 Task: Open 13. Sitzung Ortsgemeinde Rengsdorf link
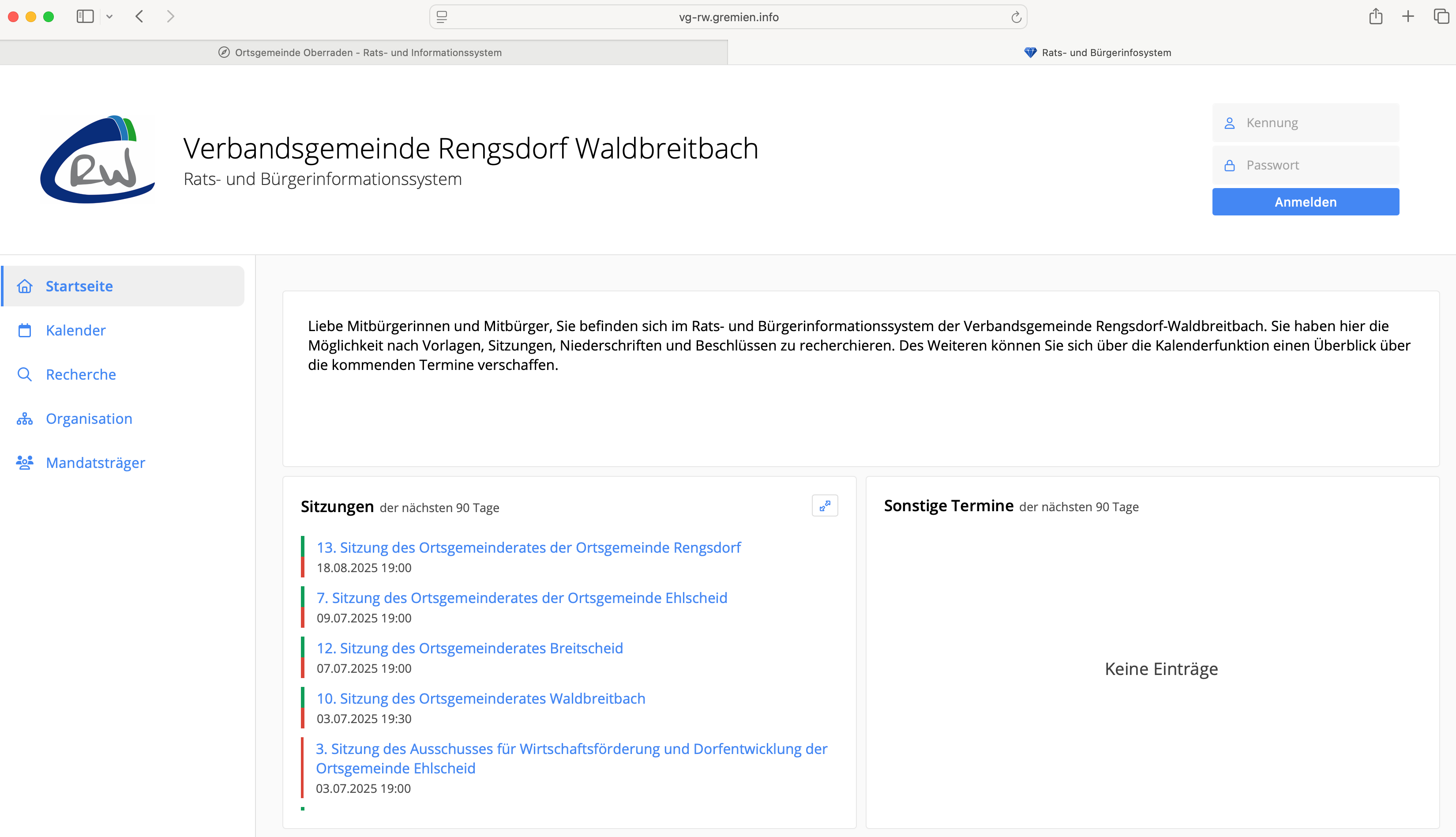click(529, 547)
